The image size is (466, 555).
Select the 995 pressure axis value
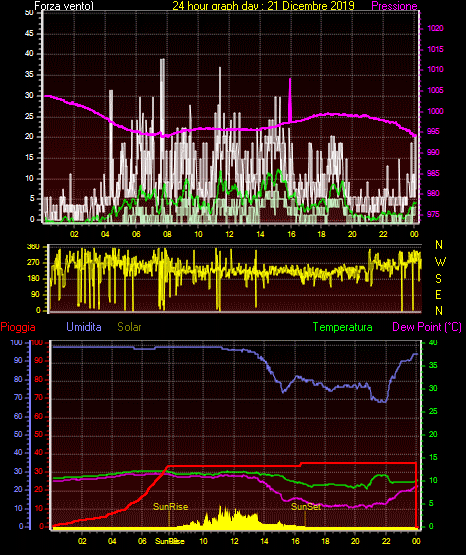(x=433, y=131)
